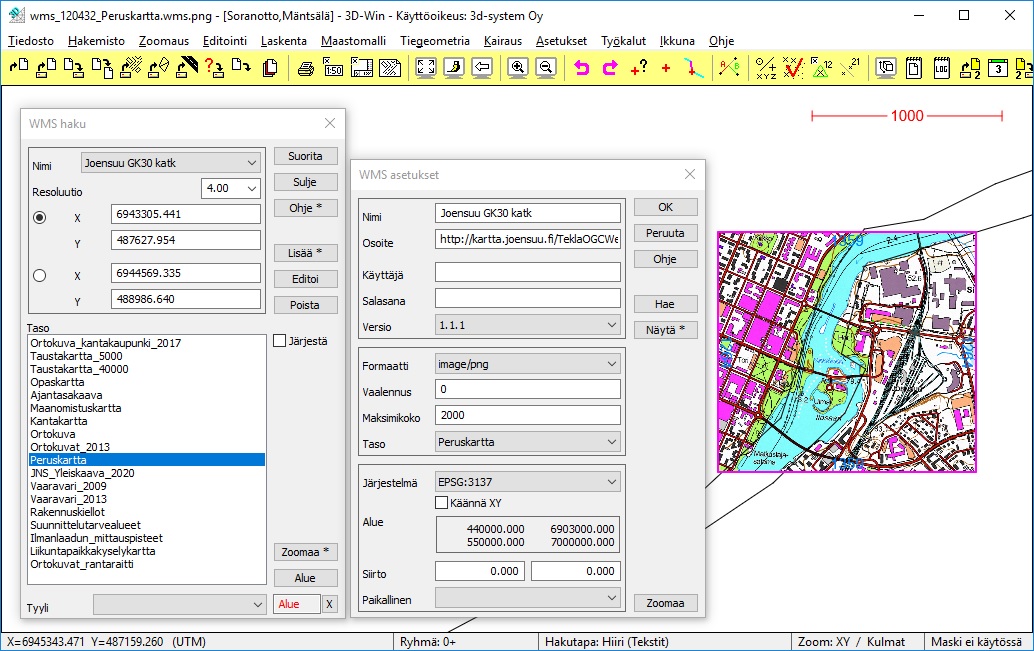Click the zoom-all fit screen icon
This screenshot has width=1034, height=651.
[x=426, y=67]
